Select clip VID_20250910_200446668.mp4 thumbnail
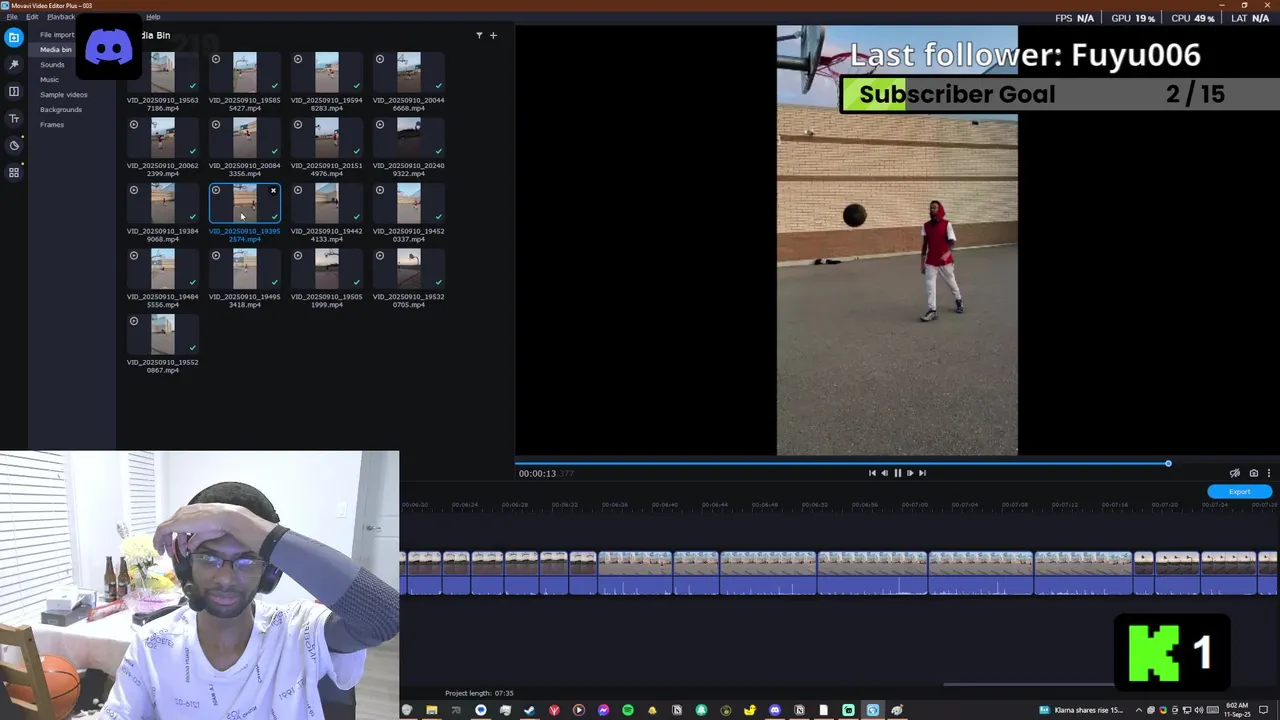Image resolution: width=1280 pixels, height=720 pixels. coord(409,72)
